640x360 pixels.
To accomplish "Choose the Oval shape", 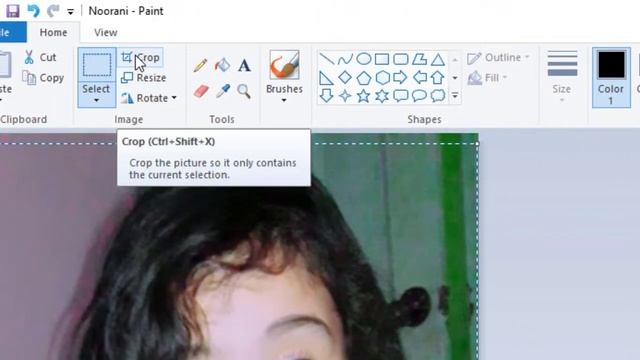I will click(x=363, y=59).
